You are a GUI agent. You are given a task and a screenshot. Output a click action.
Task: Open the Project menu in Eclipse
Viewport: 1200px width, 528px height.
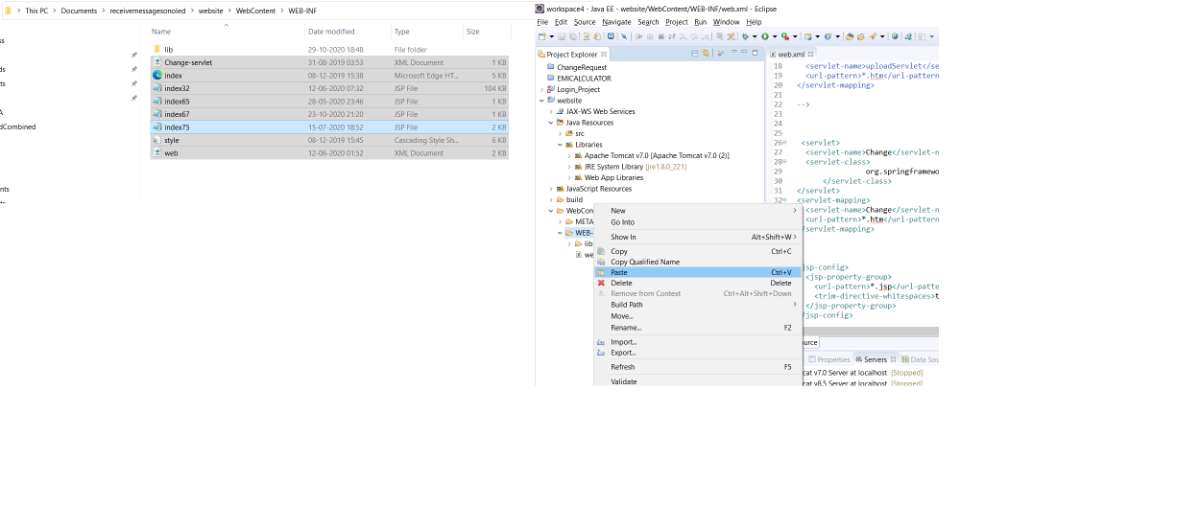pyautogui.click(x=677, y=21)
